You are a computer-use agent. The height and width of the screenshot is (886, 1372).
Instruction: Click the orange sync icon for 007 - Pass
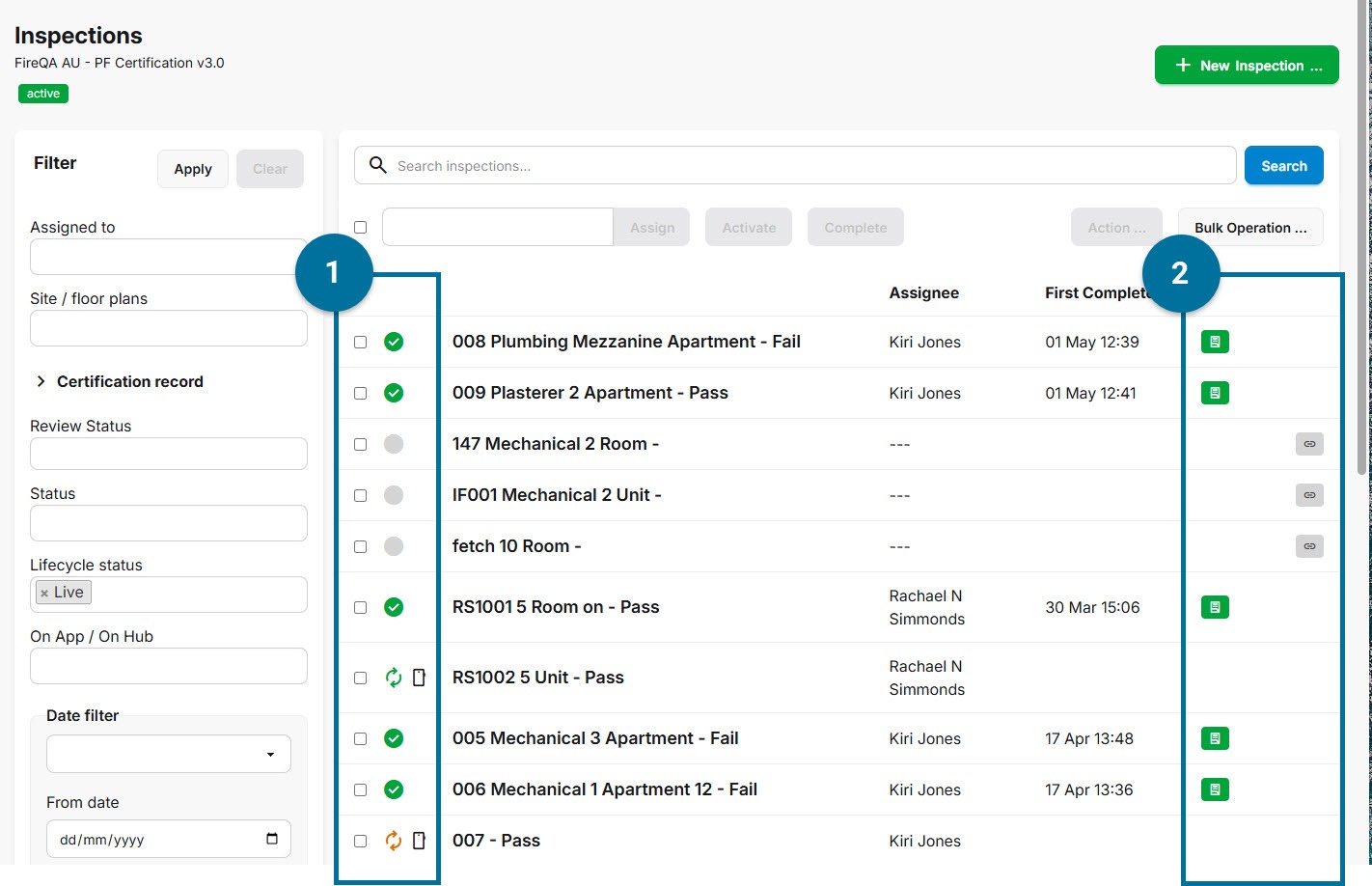pyautogui.click(x=394, y=841)
